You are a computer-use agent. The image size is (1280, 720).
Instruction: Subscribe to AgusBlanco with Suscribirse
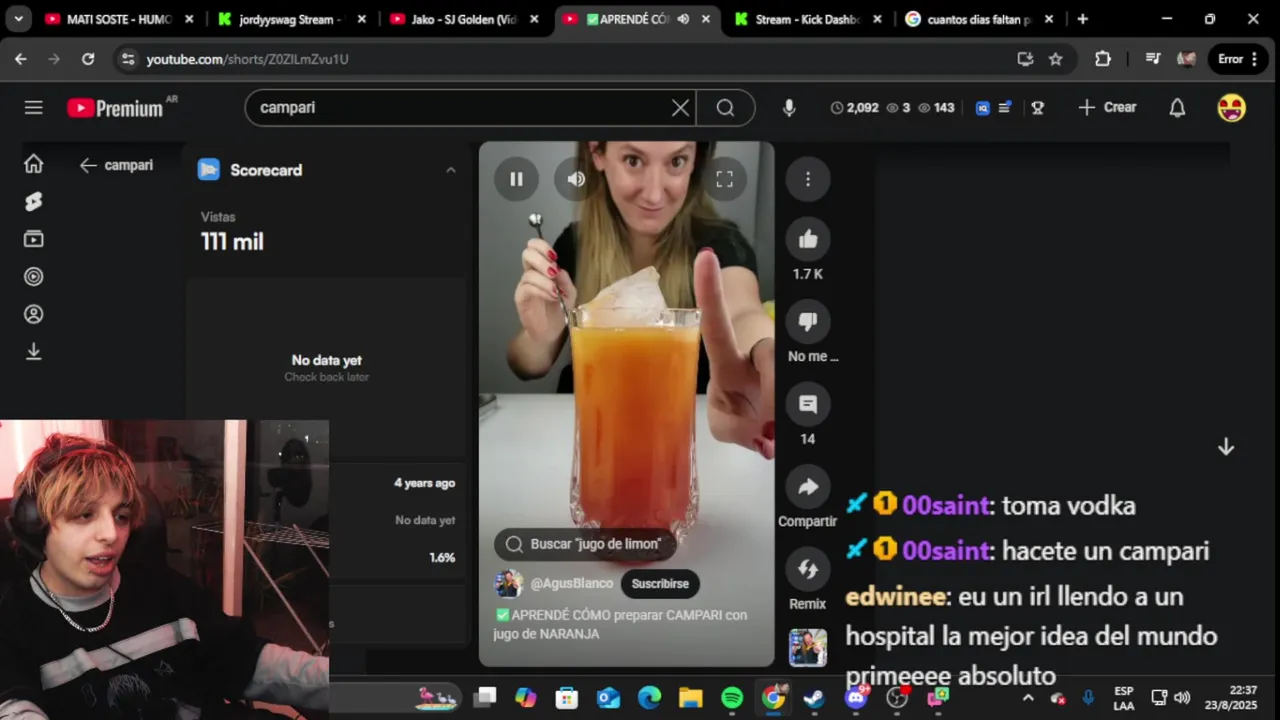(660, 584)
